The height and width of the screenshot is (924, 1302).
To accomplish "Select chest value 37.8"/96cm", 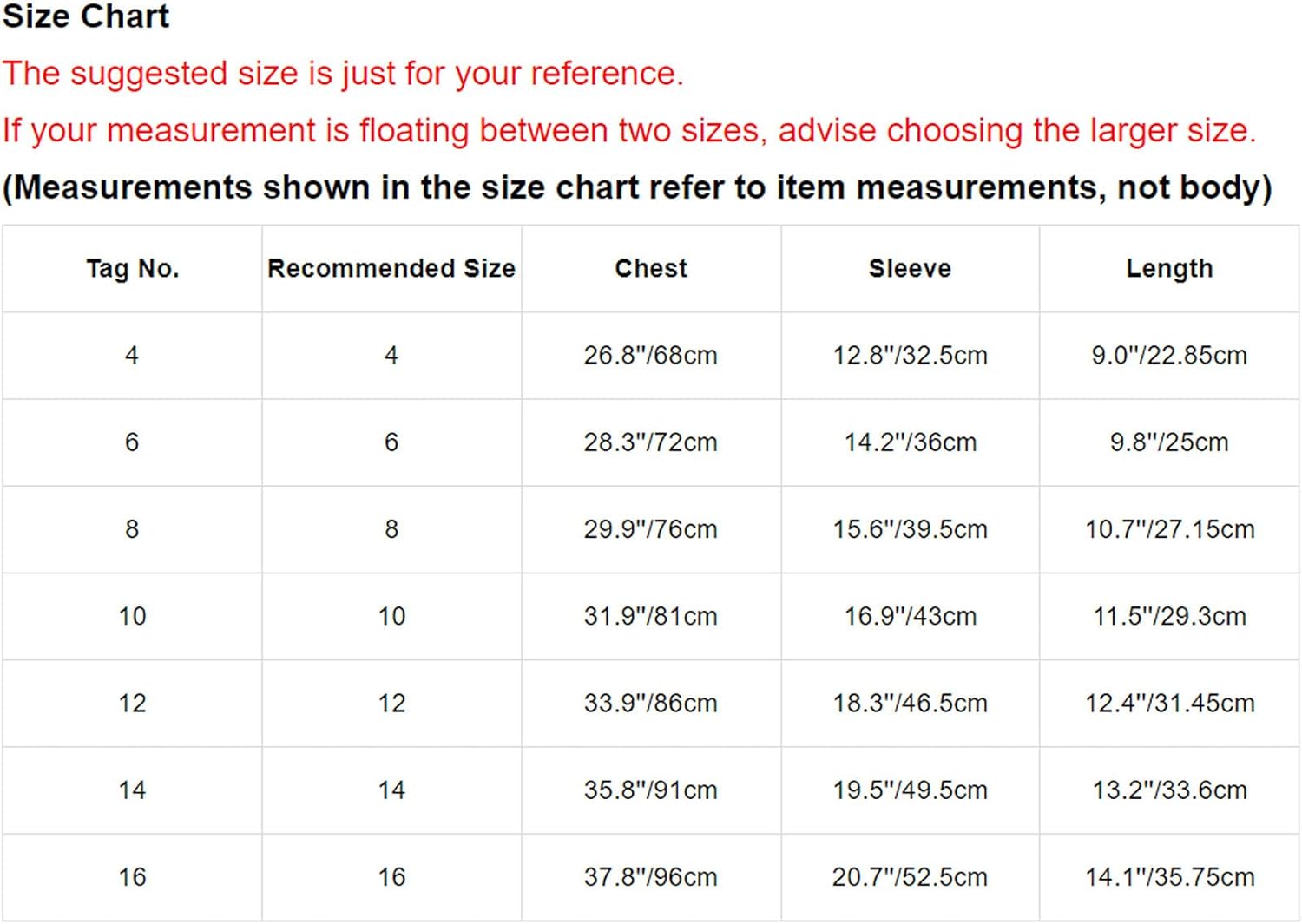I will (x=651, y=877).
